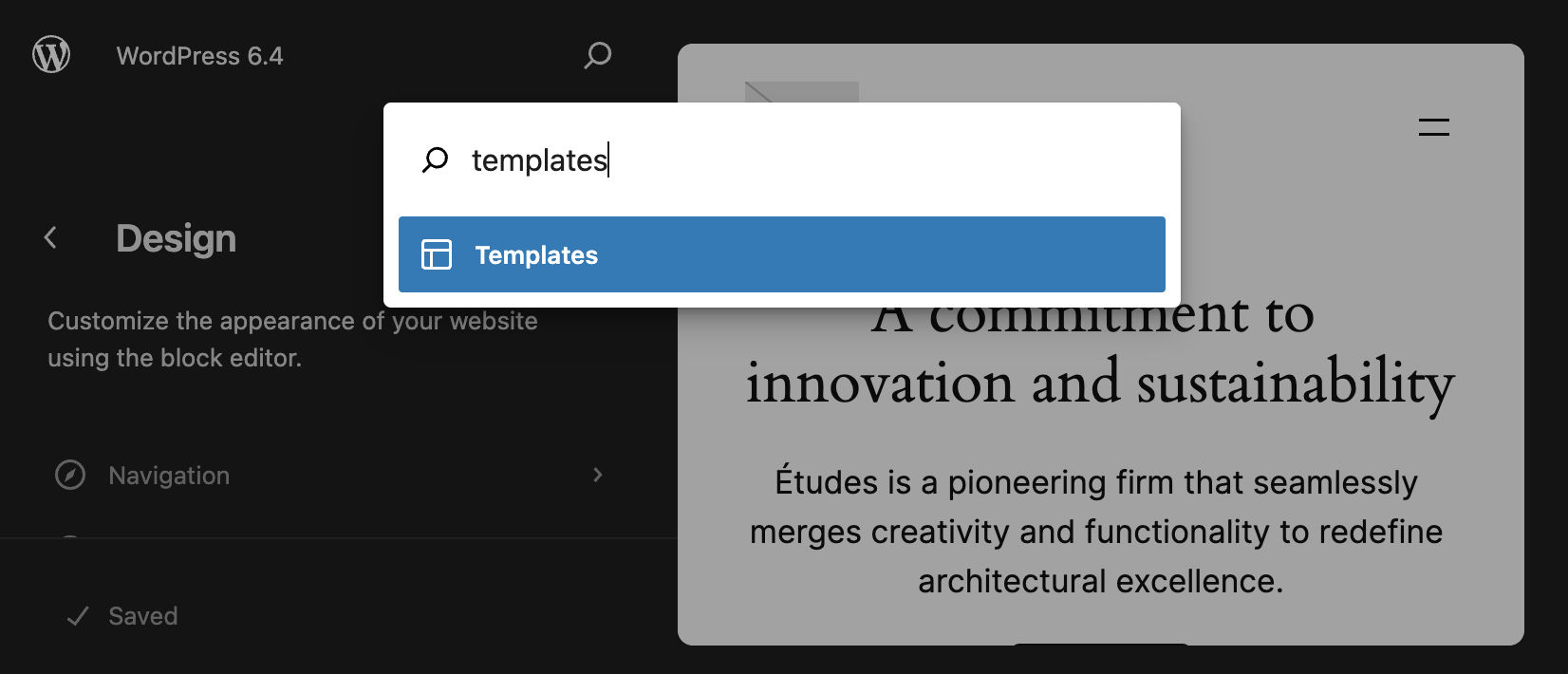The image size is (1568, 674).
Task: Click inside the templates search field
Action: point(664,160)
